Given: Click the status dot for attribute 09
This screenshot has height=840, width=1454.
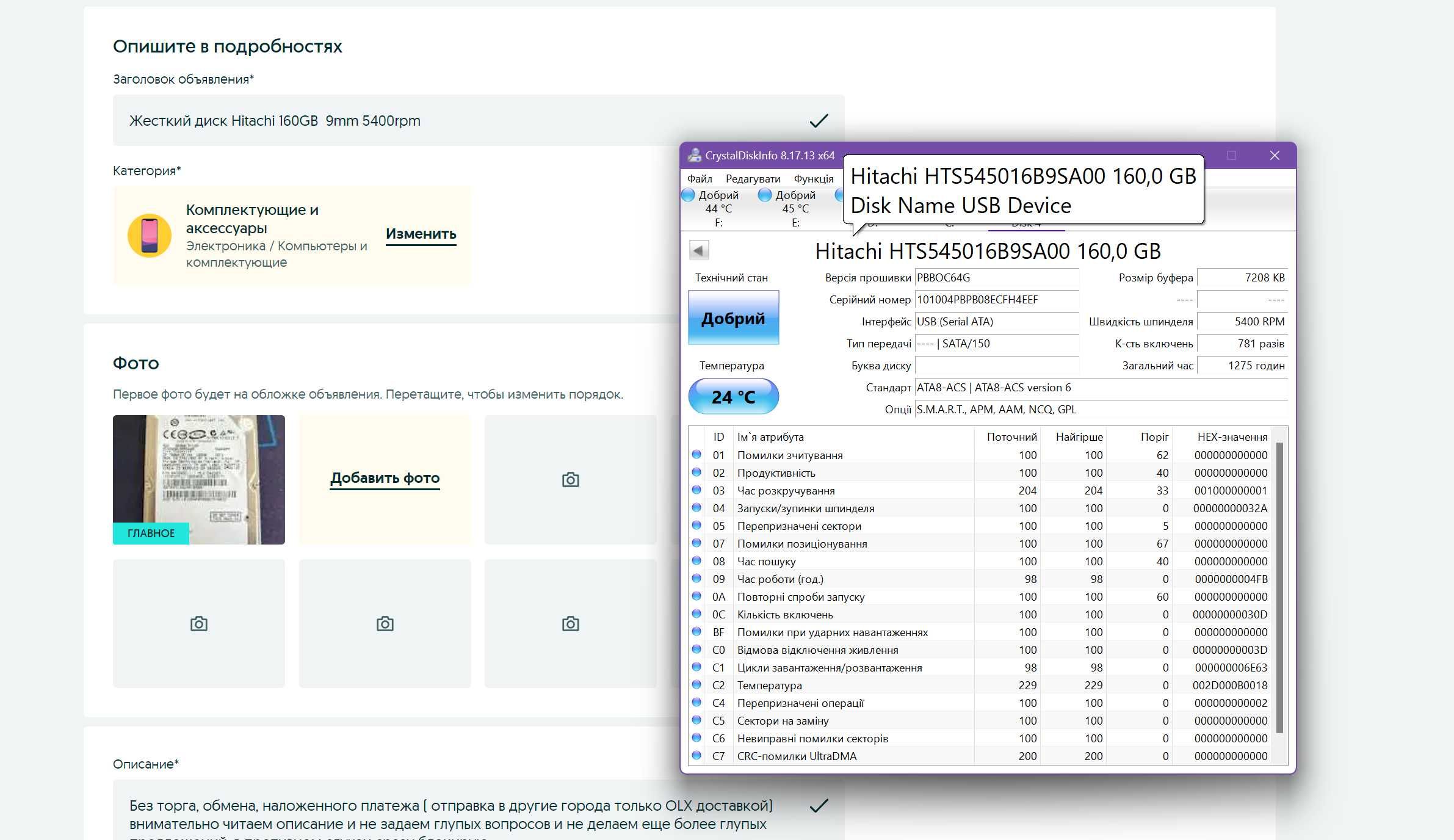Looking at the screenshot, I should pos(696,579).
